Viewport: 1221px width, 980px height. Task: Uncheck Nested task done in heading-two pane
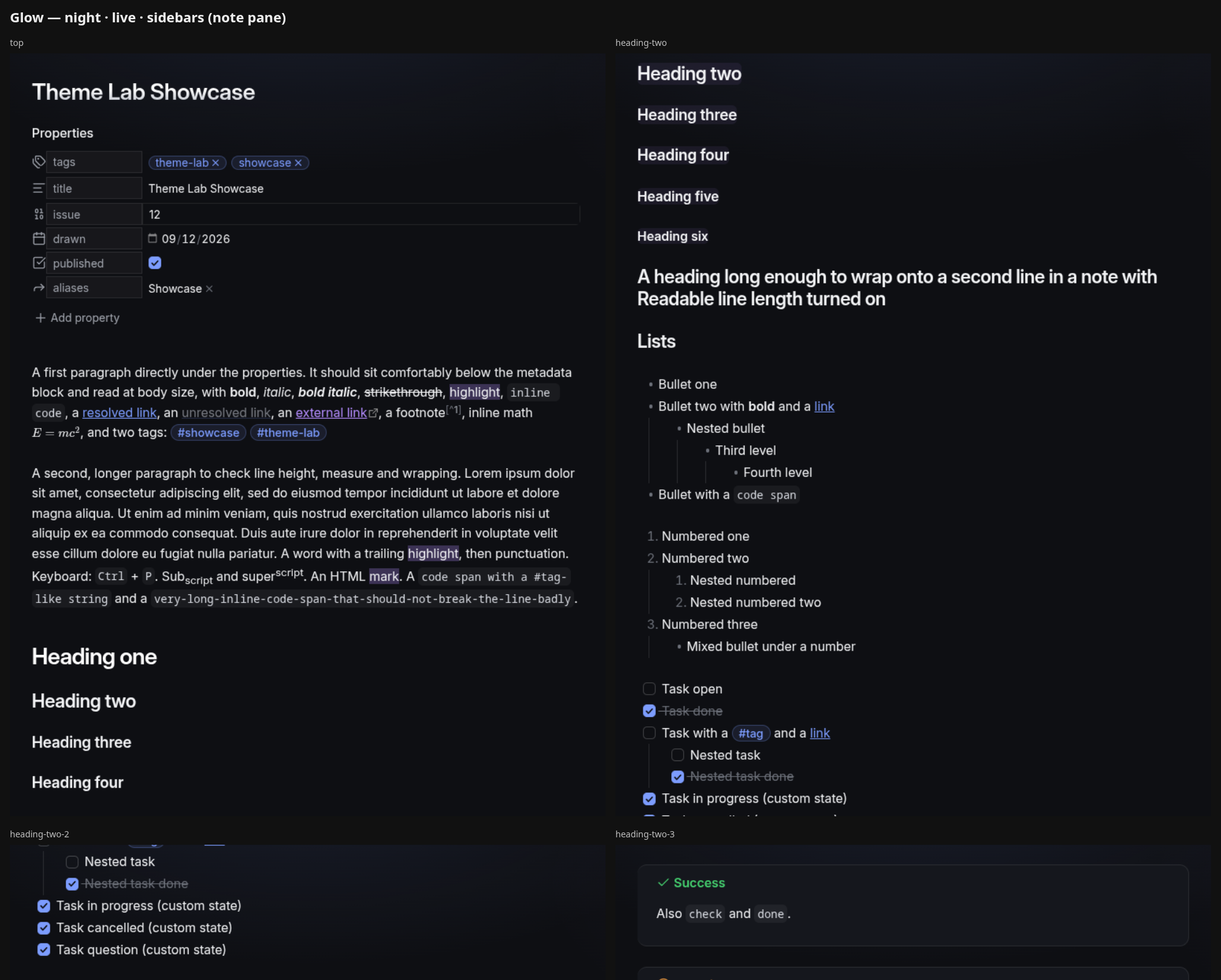point(678,777)
